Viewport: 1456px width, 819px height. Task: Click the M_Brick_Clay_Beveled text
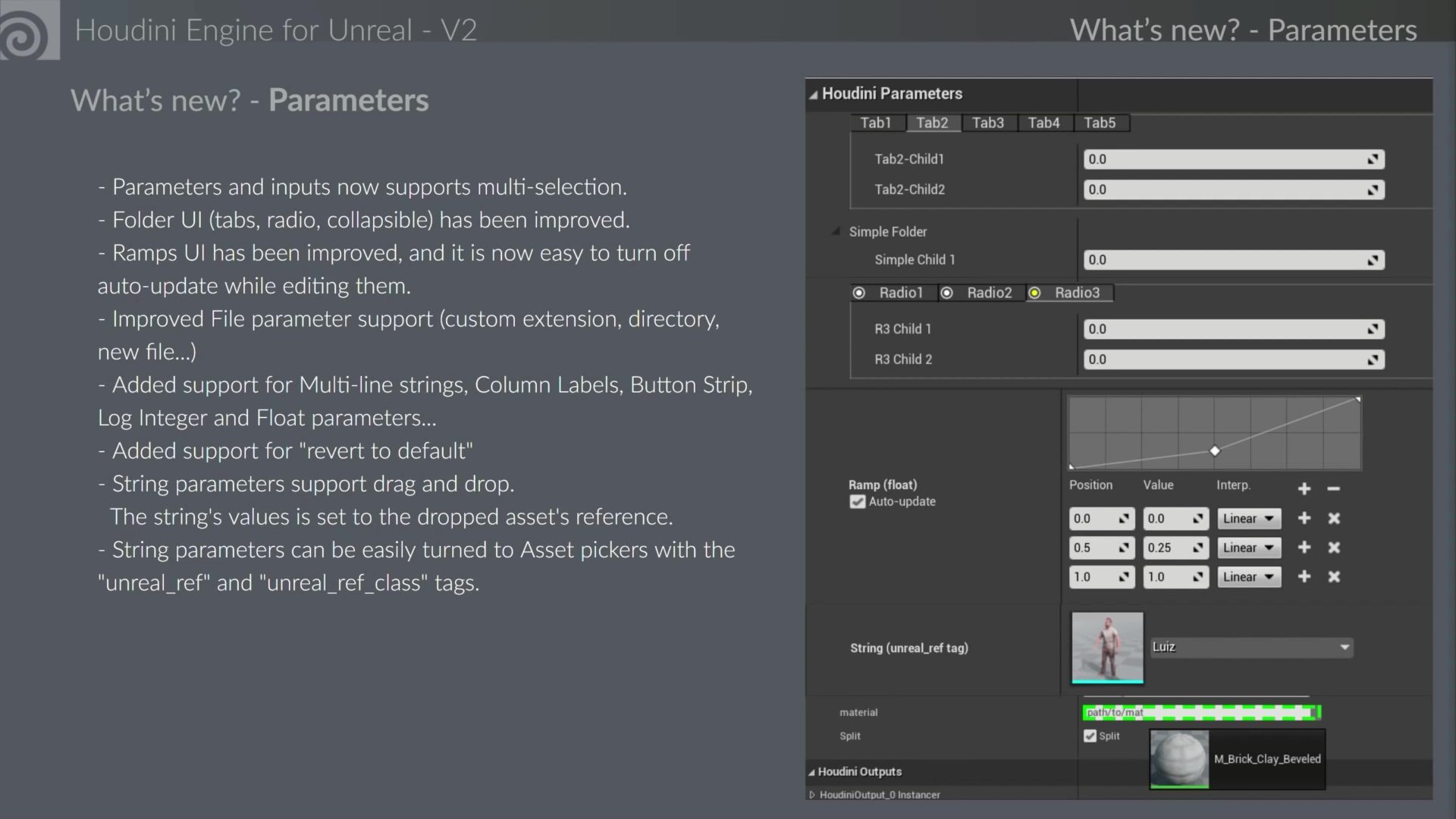click(x=1267, y=759)
